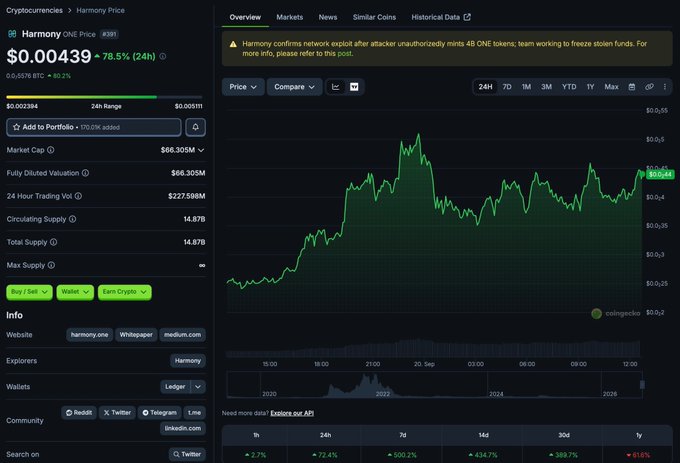The image size is (680, 463).
Task: Switch to Overview tab
Action: 245,17
